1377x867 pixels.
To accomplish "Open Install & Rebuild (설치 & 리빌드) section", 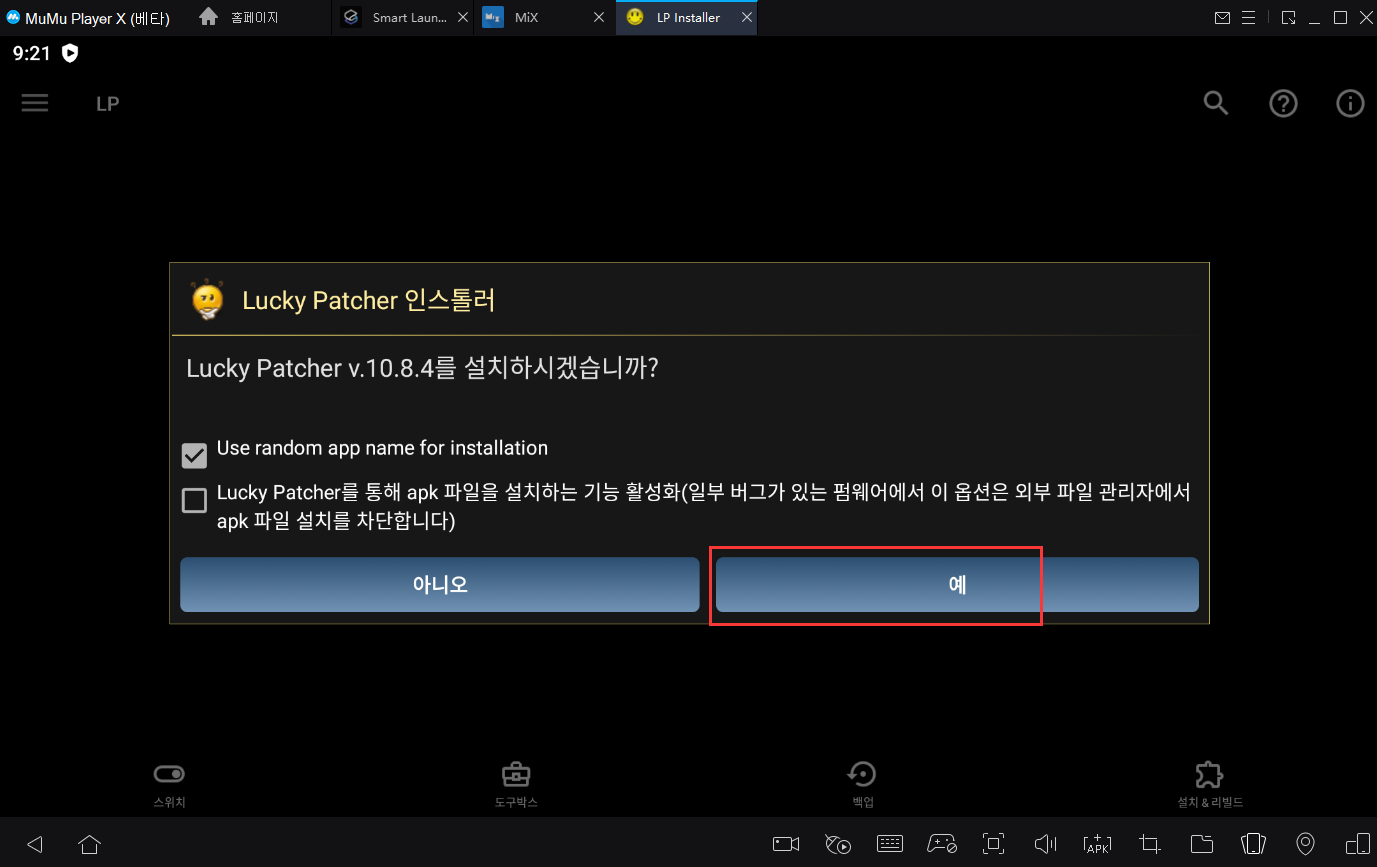I will click(x=1210, y=784).
